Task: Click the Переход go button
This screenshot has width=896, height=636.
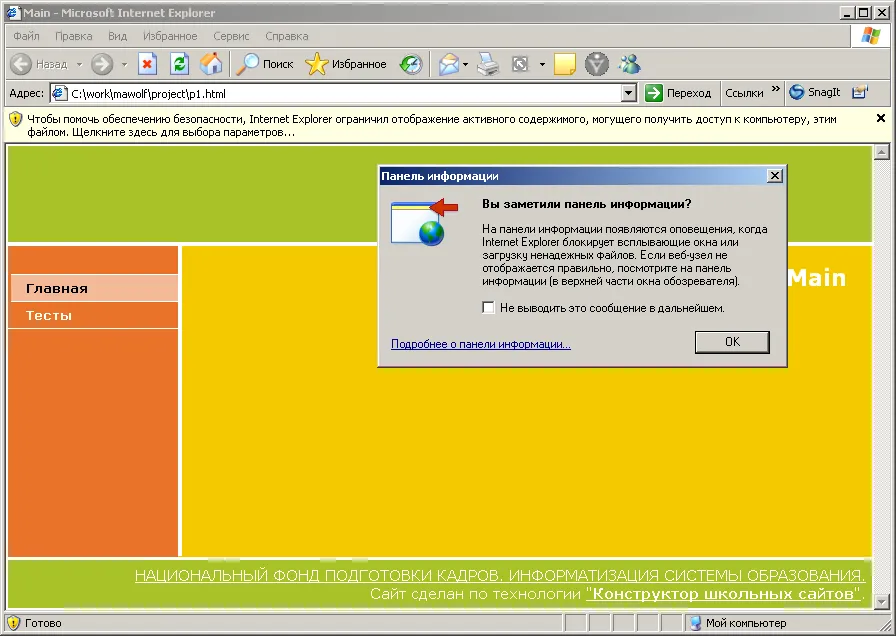Action: click(678, 93)
